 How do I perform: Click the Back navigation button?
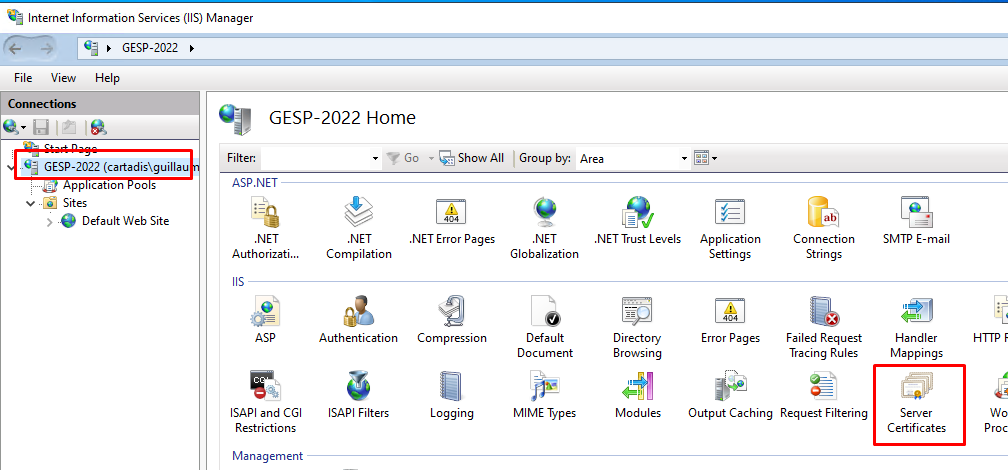coord(15,48)
